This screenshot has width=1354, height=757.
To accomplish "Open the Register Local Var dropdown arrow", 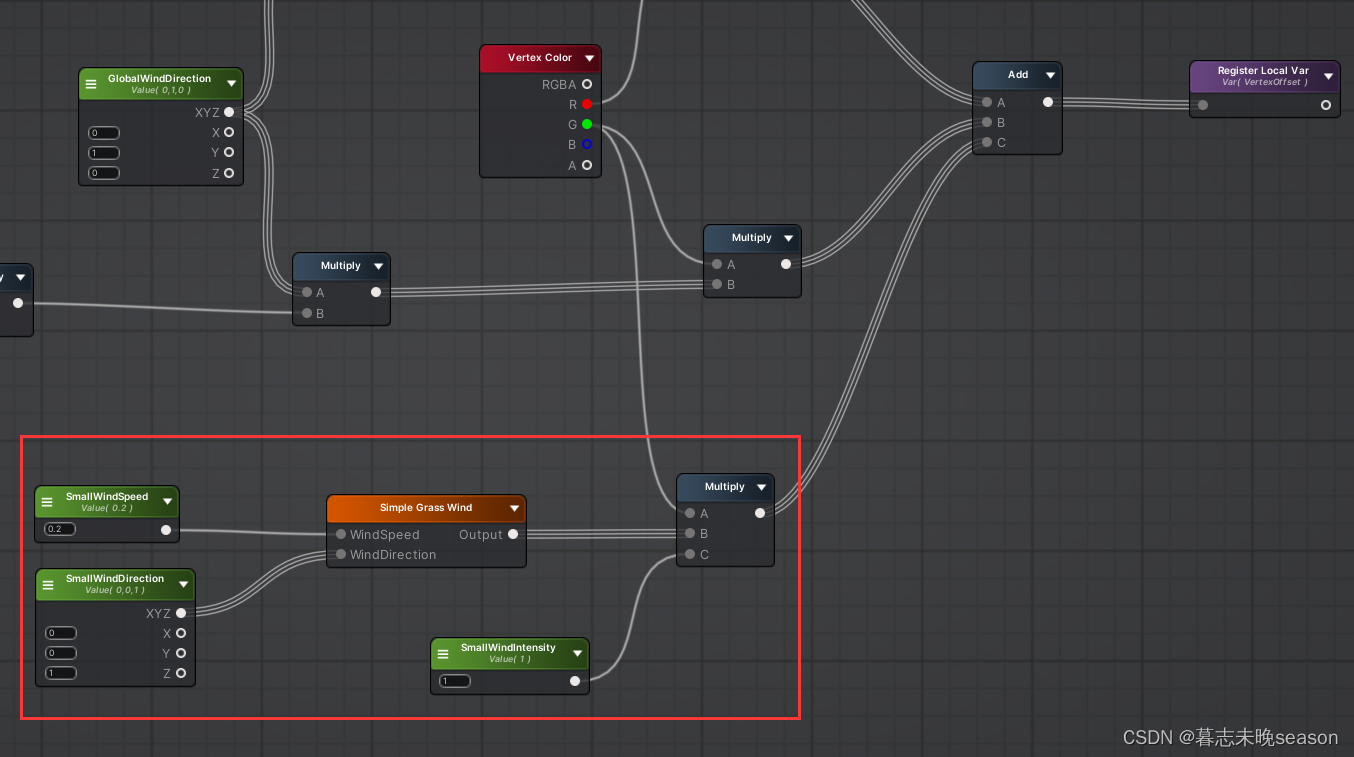I will coord(1329,75).
